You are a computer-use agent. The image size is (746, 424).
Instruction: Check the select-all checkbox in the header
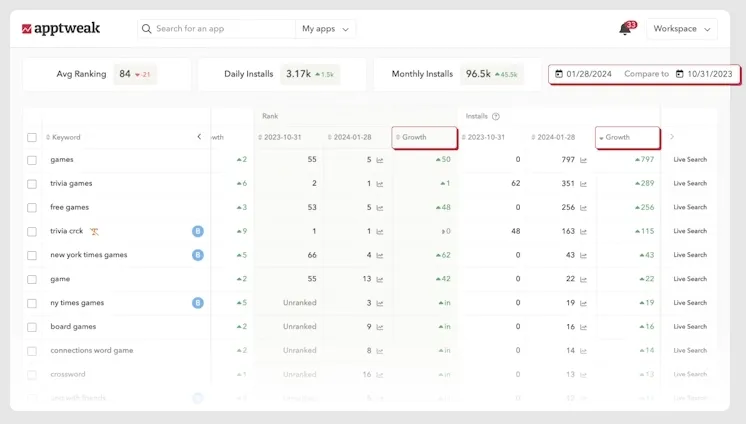[32, 137]
